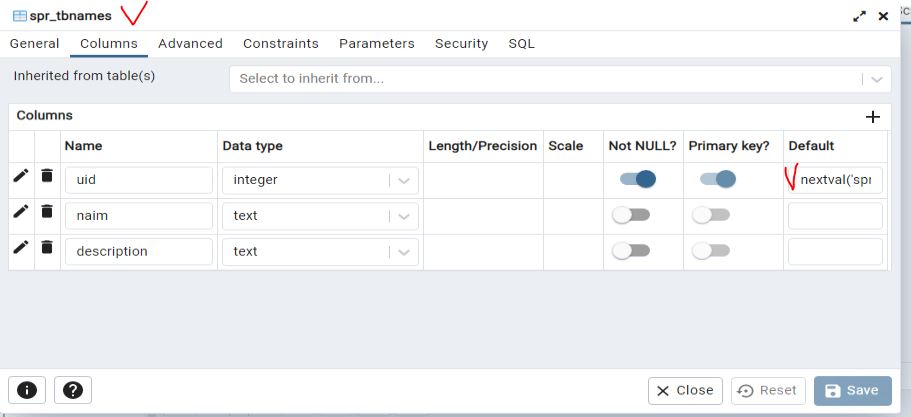This screenshot has height=417, width=911.
Task: Click the pencil icon for naim row
Action: click(21, 211)
